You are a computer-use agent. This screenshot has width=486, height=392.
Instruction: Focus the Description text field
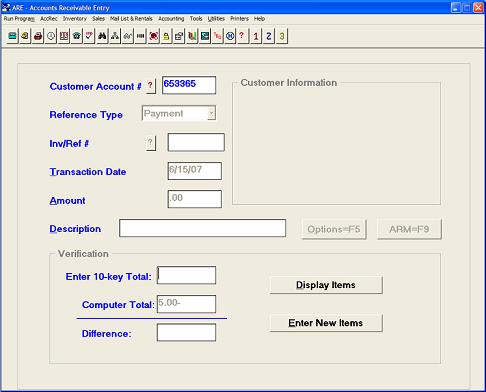(202, 228)
